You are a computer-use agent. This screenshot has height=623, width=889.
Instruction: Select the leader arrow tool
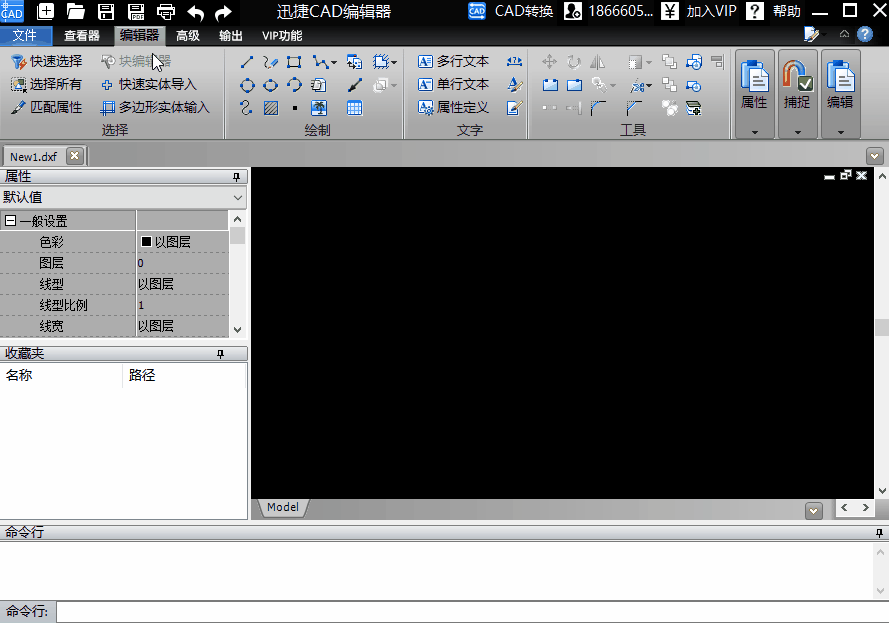click(x=354, y=86)
